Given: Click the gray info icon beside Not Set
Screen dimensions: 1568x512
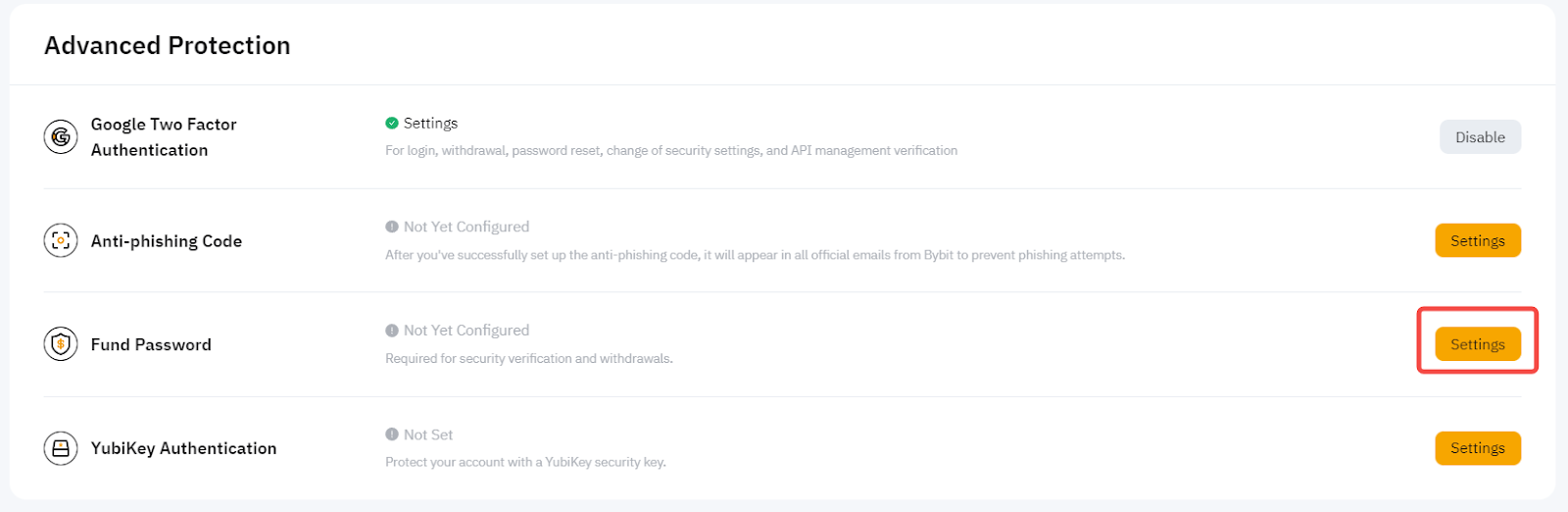Looking at the screenshot, I should [x=392, y=435].
